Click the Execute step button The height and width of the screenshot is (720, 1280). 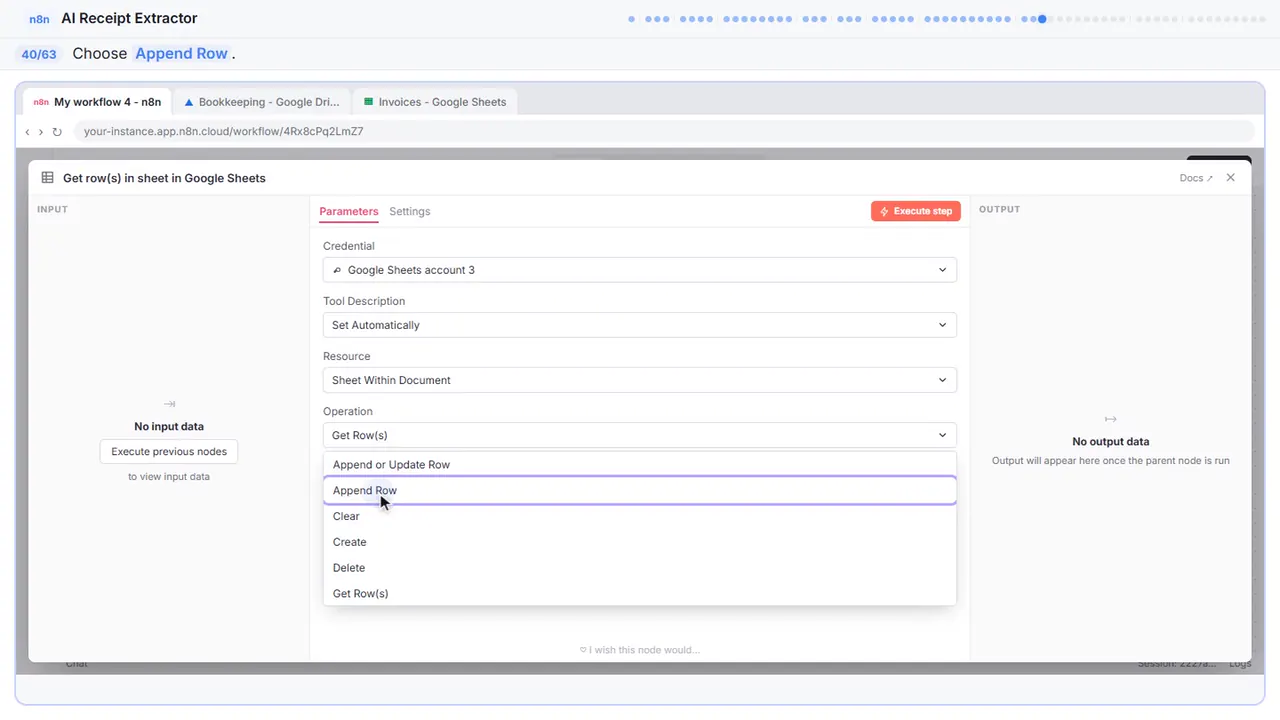click(916, 211)
